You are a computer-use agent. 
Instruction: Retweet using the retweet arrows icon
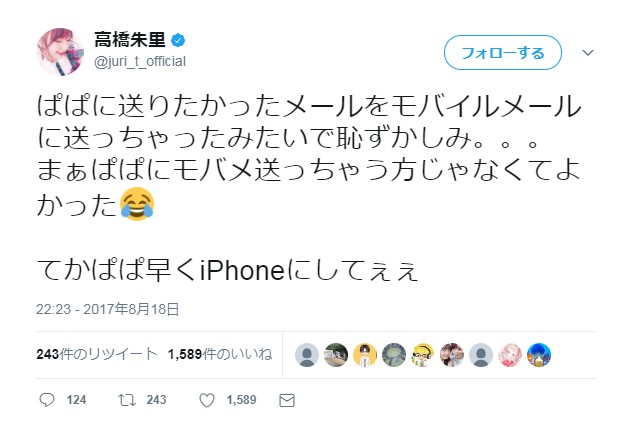click(127, 400)
